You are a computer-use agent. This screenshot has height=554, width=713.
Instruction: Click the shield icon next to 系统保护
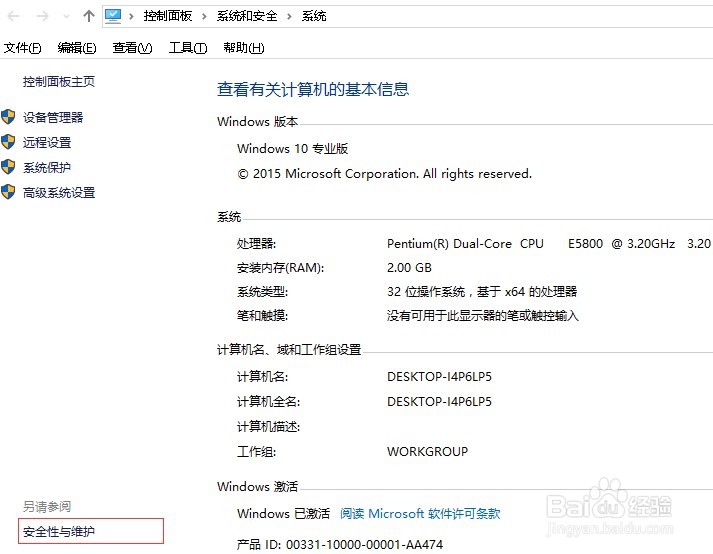click(x=8, y=167)
